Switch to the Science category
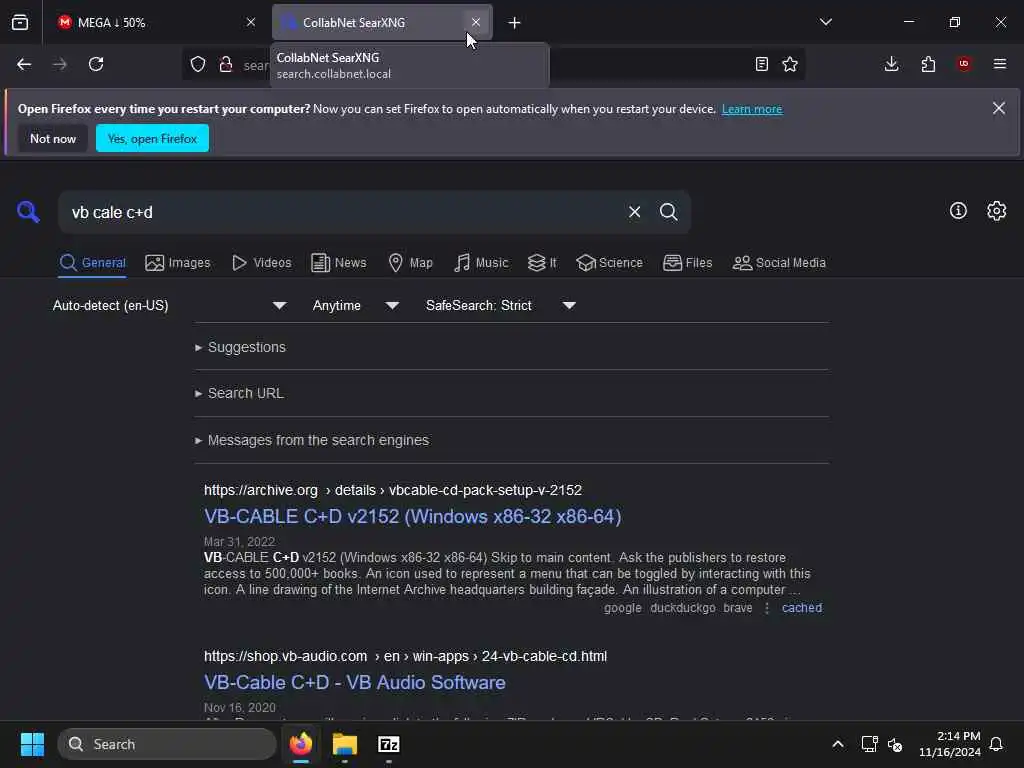1024x768 pixels. [609, 263]
